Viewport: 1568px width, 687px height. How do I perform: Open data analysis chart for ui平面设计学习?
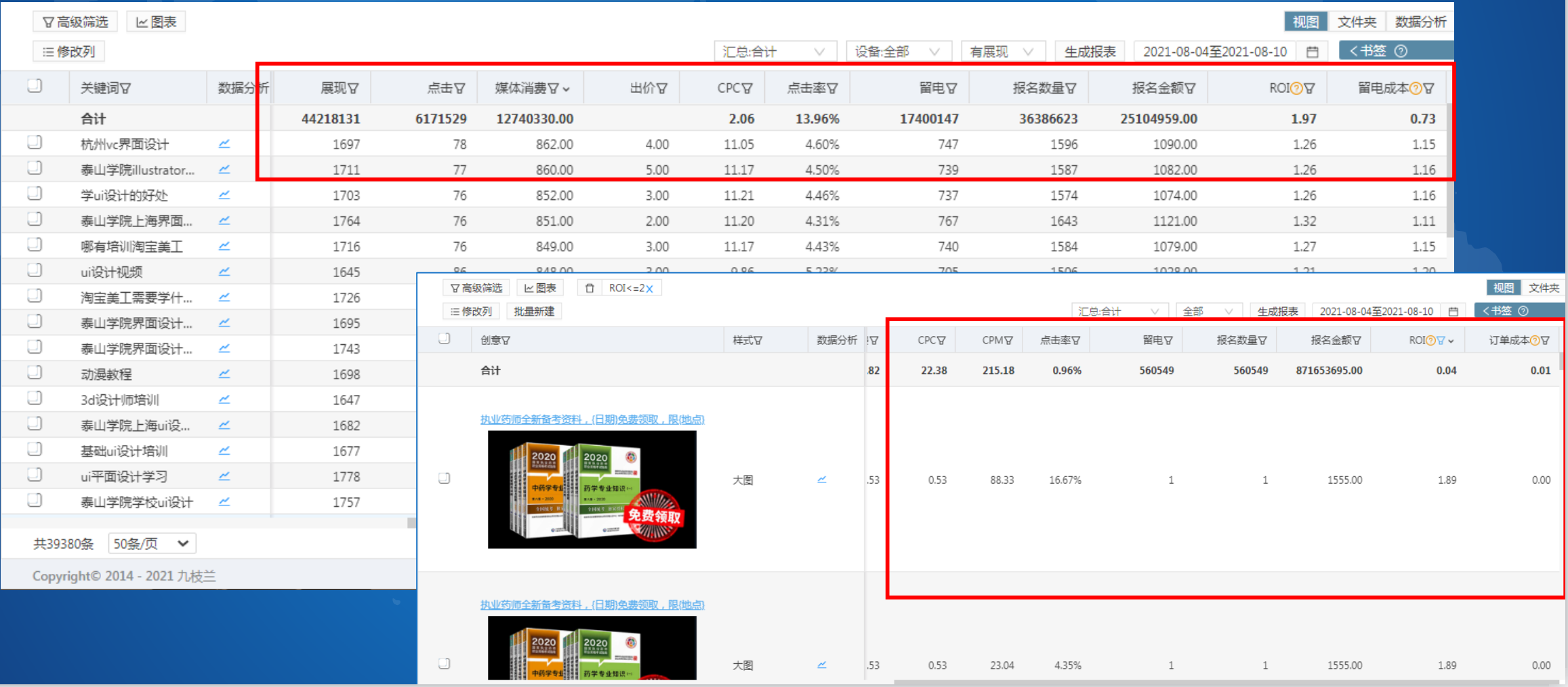224,476
